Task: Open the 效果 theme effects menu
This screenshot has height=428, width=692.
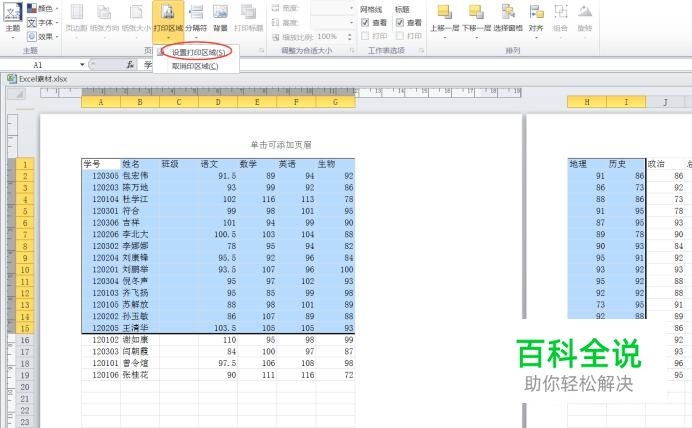Action: (43, 36)
